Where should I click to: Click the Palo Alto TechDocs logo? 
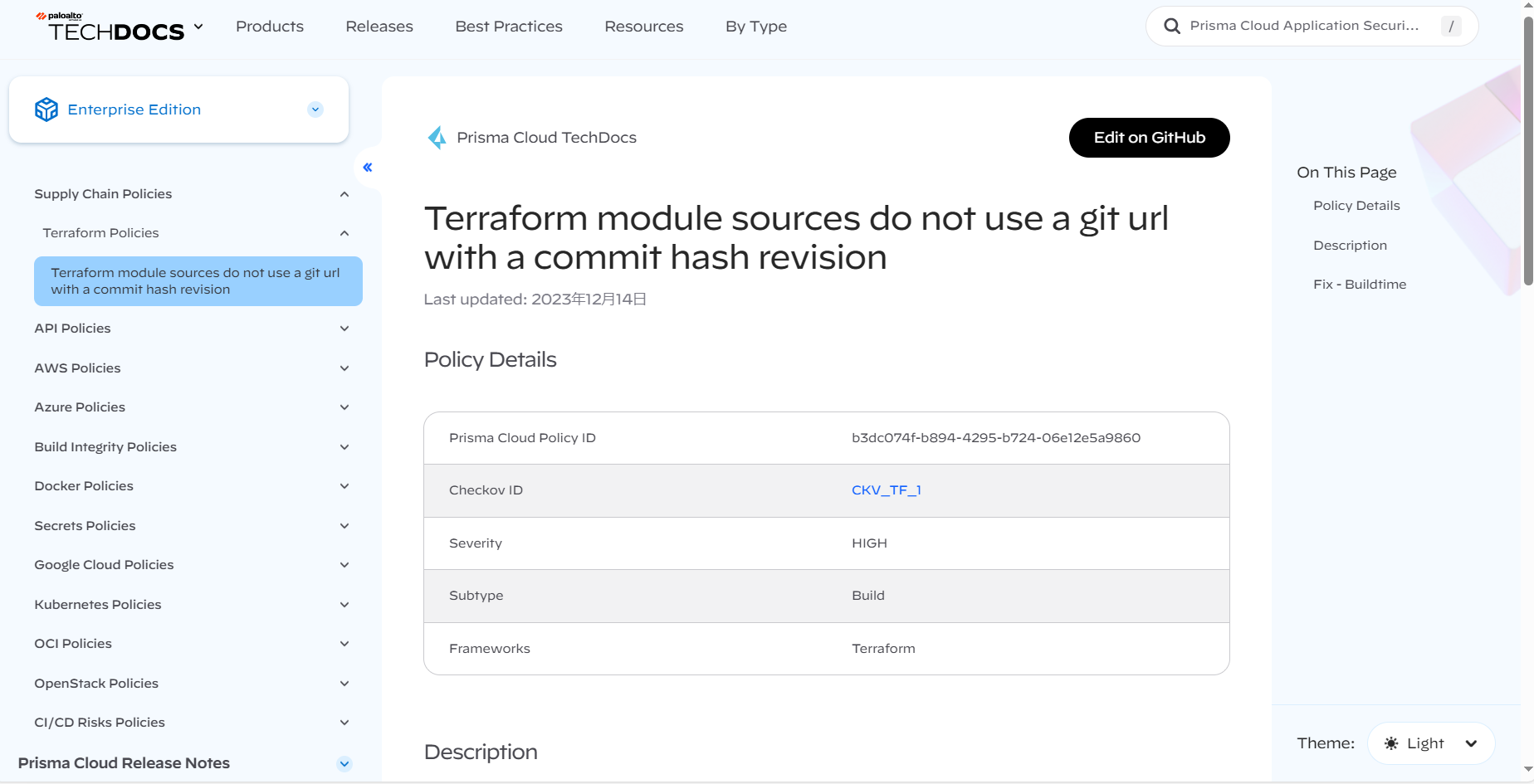(110, 27)
